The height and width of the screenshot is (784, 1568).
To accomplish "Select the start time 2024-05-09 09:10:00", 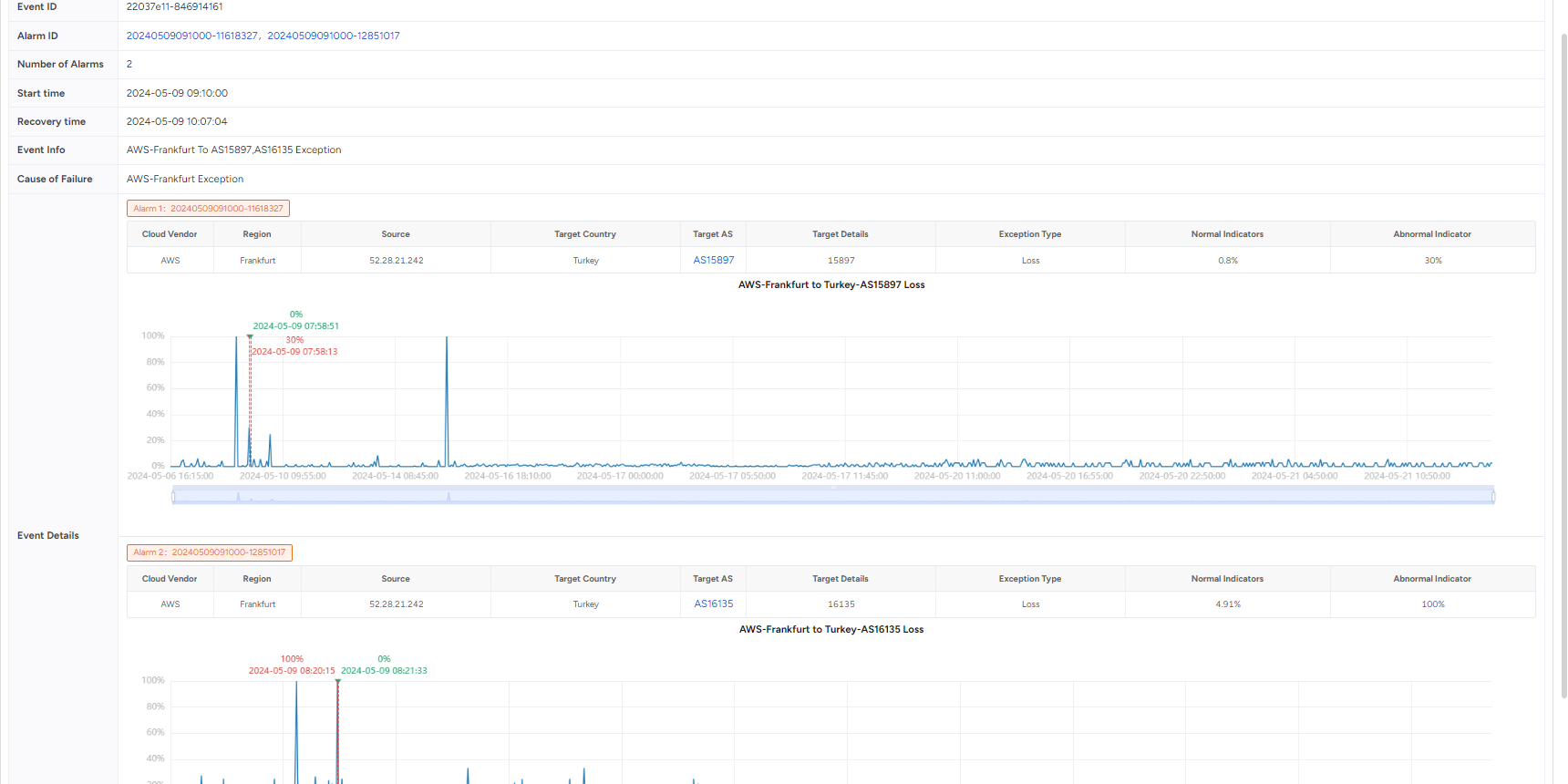I will [x=177, y=93].
